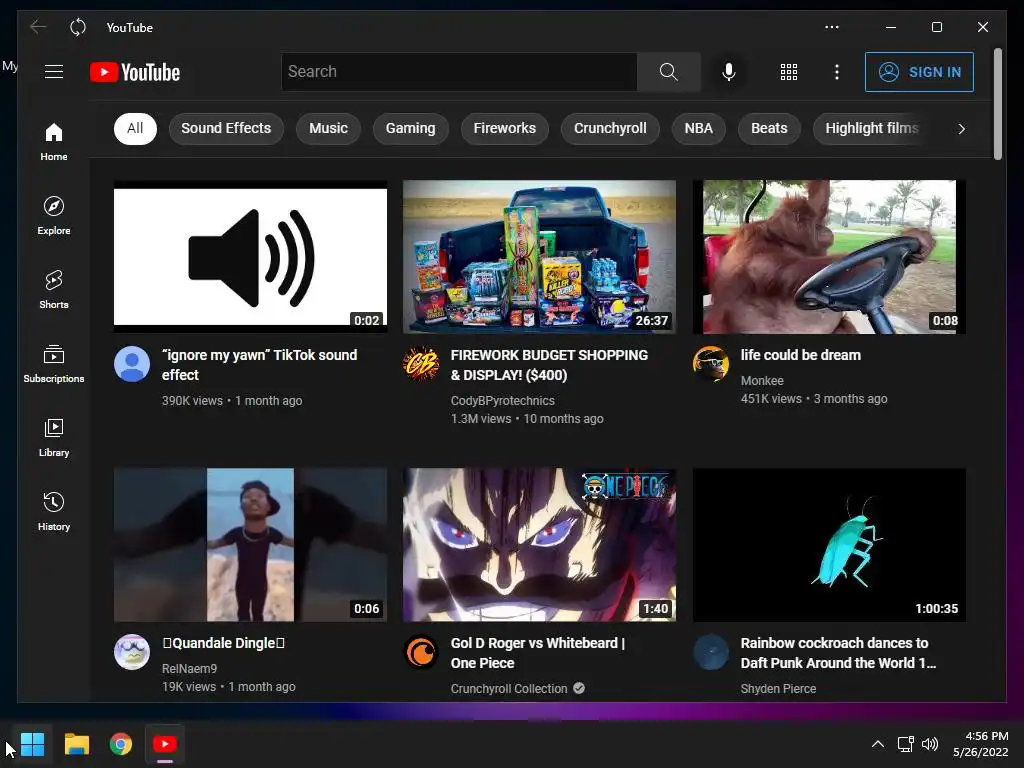1024x768 pixels.
Task: Select the Beats chip
Action: [x=769, y=129]
